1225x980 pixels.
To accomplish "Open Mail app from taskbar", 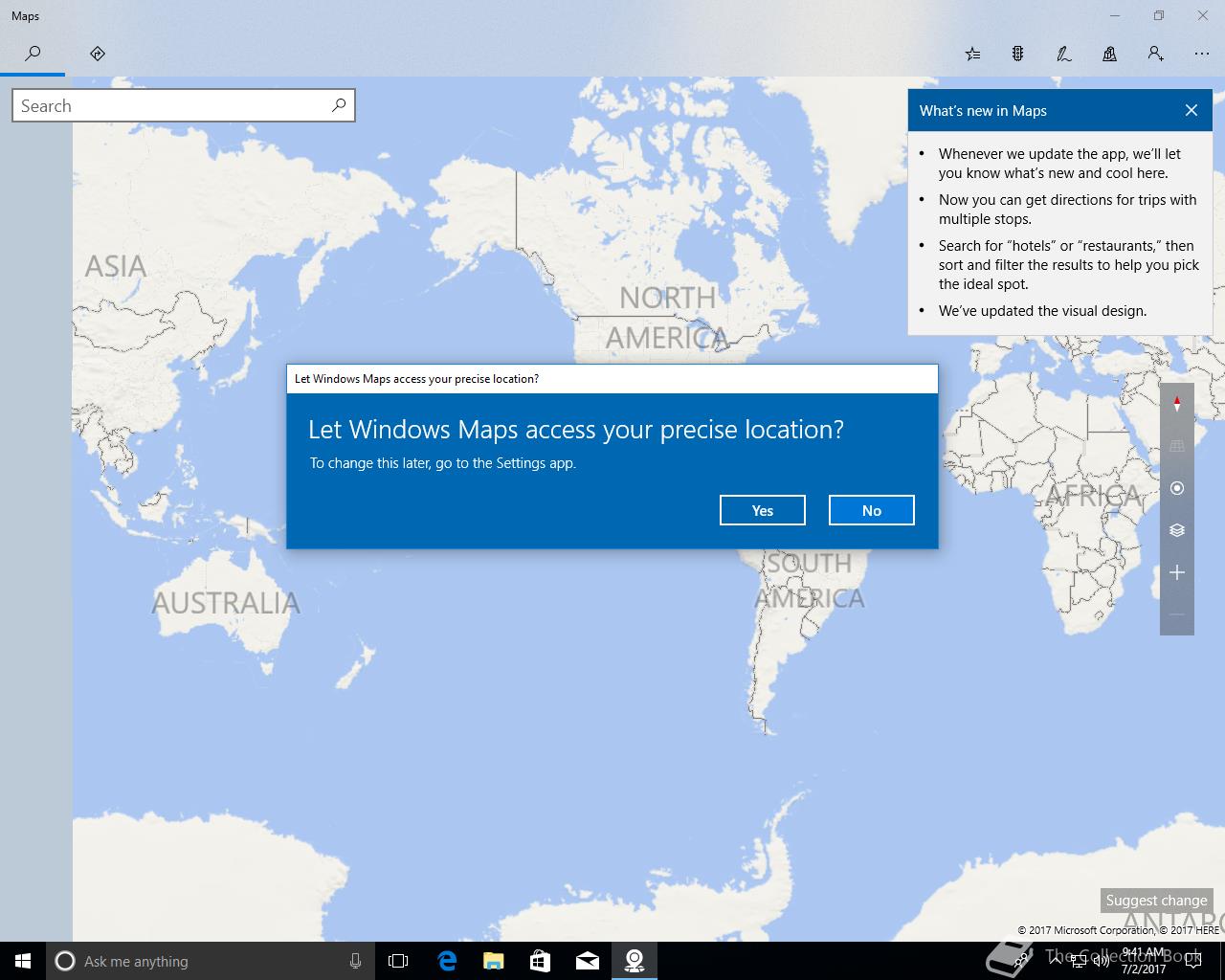I will tap(588, 961).
